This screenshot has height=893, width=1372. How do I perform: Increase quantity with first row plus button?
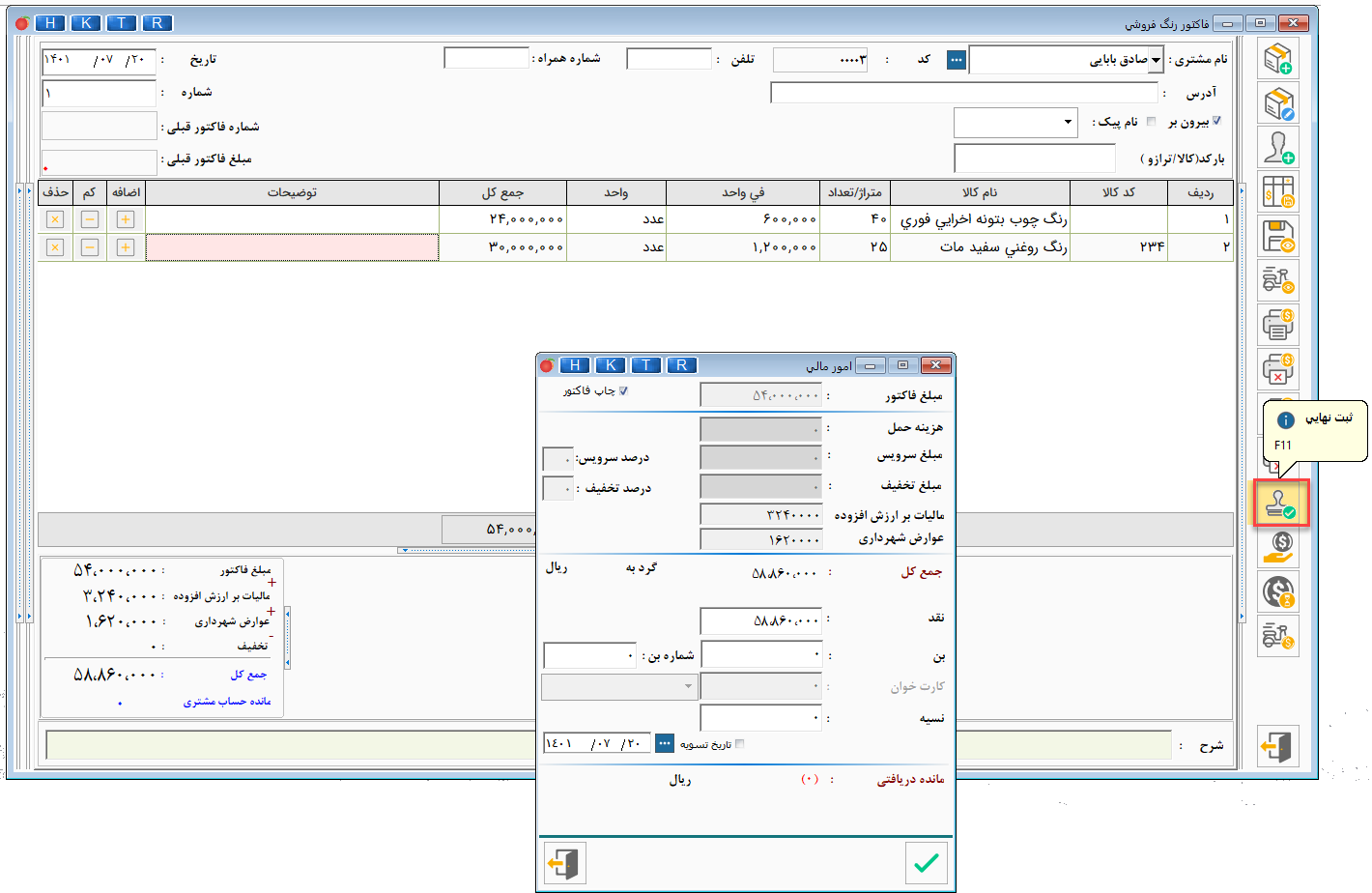coord(126,219)
